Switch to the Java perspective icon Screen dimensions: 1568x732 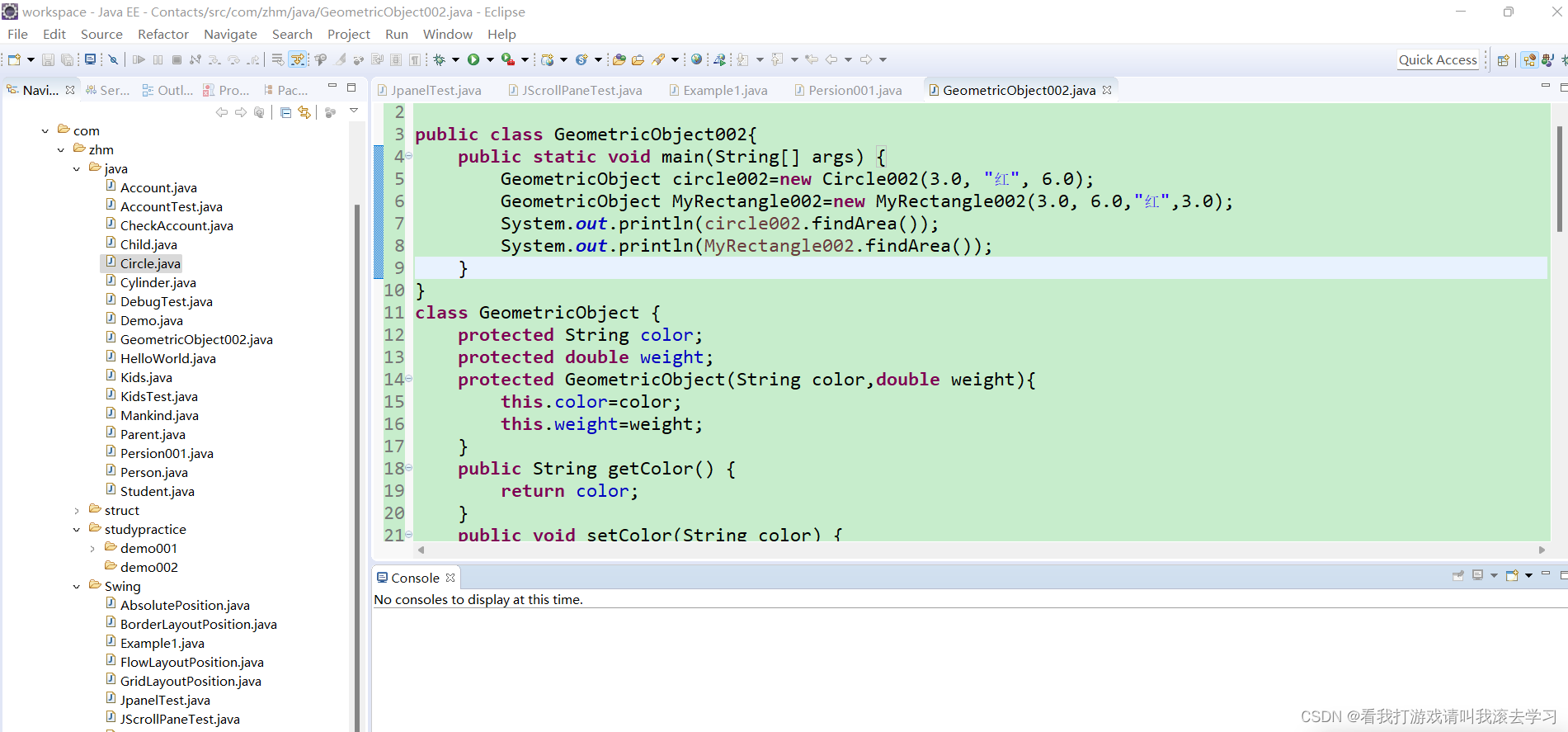(x=1547, y=59)
